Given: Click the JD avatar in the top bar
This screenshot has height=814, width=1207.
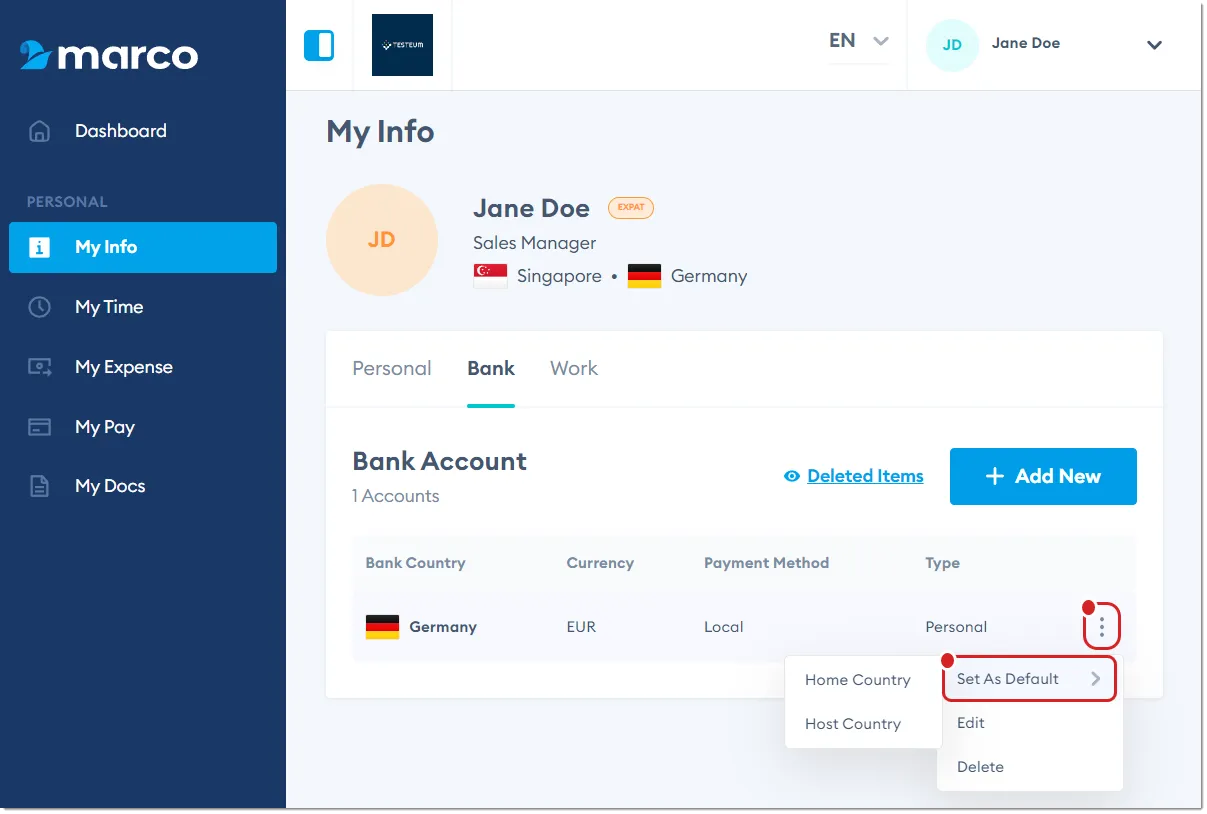Looking at the screenshot, I should [952, 45].
